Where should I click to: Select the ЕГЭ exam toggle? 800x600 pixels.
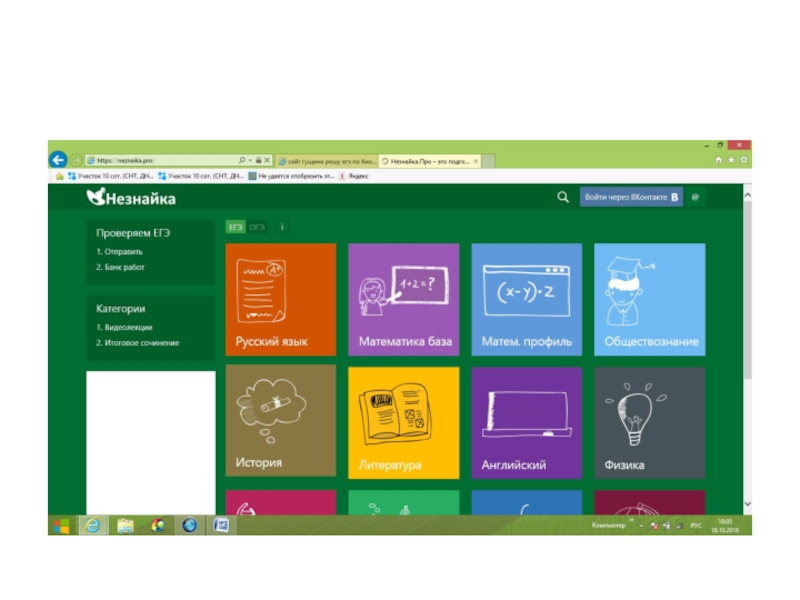coord(235,227)
